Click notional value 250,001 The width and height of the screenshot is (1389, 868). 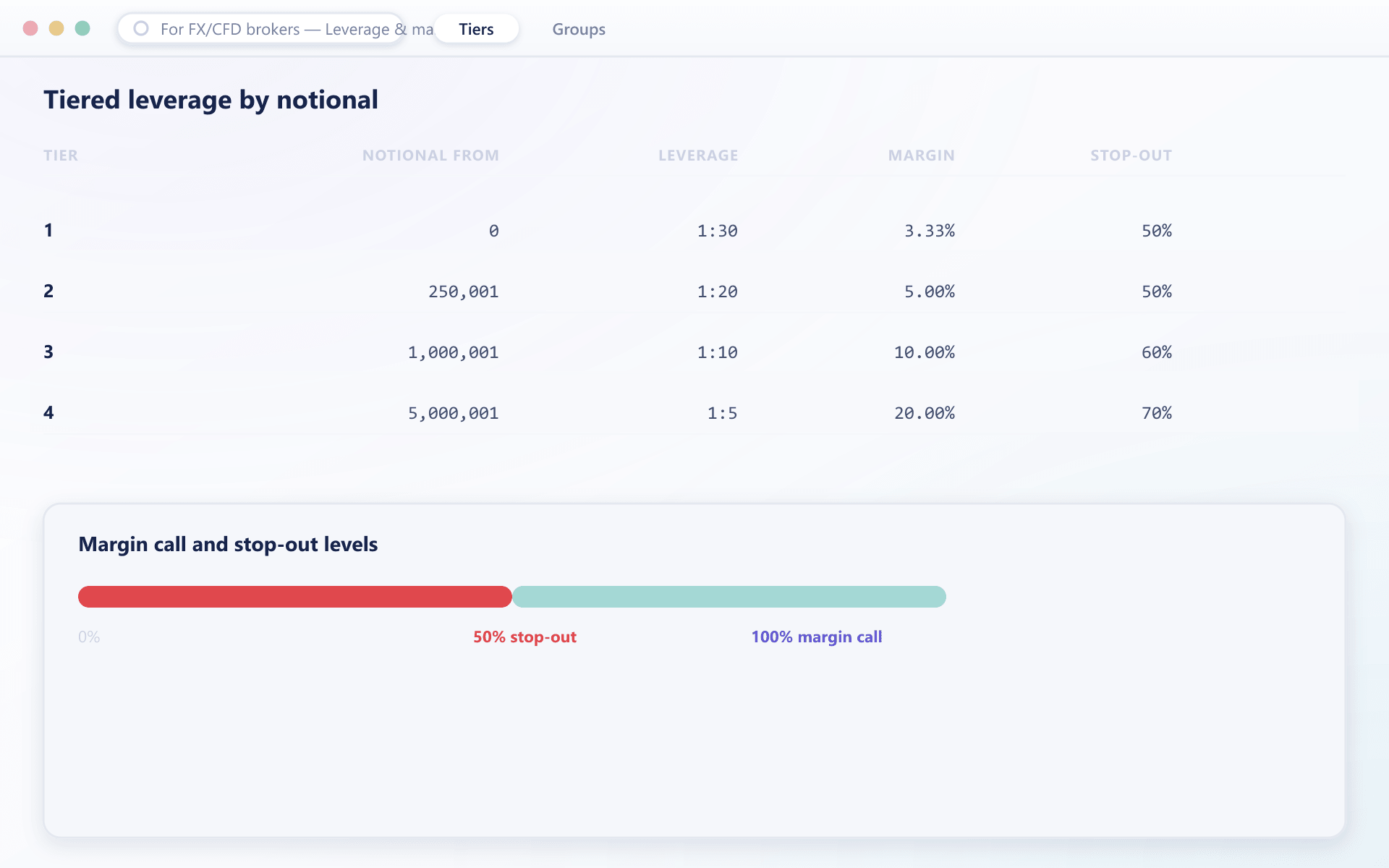pos(464,292)
